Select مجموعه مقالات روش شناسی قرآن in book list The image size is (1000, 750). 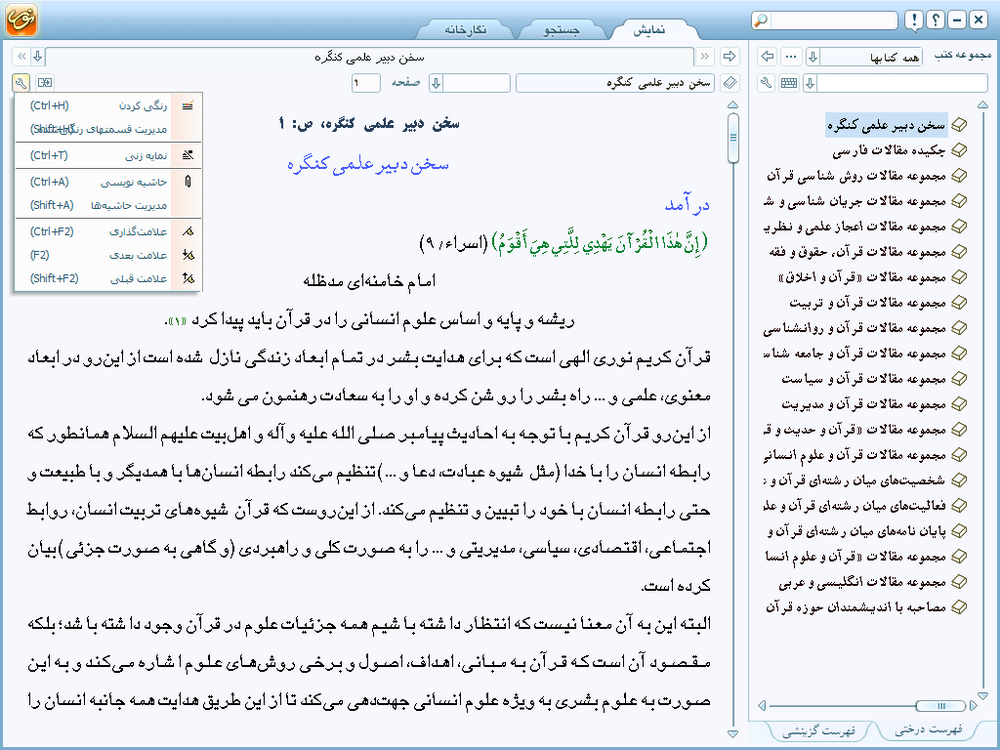coord(857,175)
